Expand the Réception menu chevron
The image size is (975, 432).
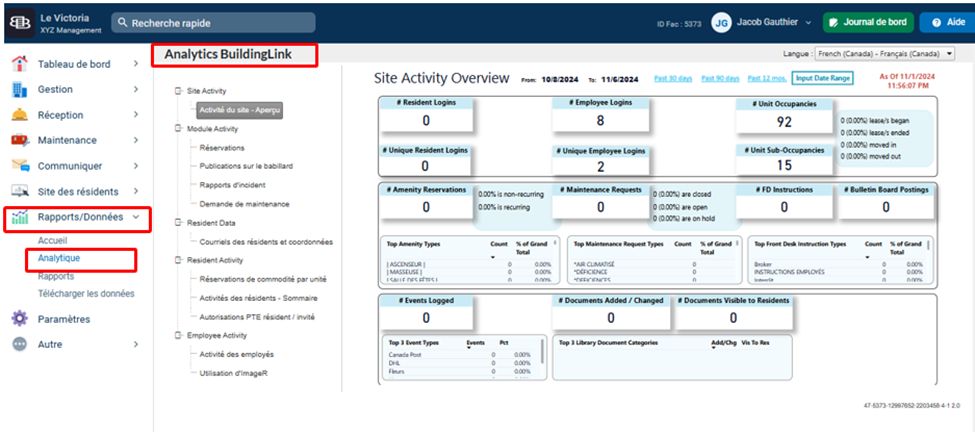[x=135, y=115]
